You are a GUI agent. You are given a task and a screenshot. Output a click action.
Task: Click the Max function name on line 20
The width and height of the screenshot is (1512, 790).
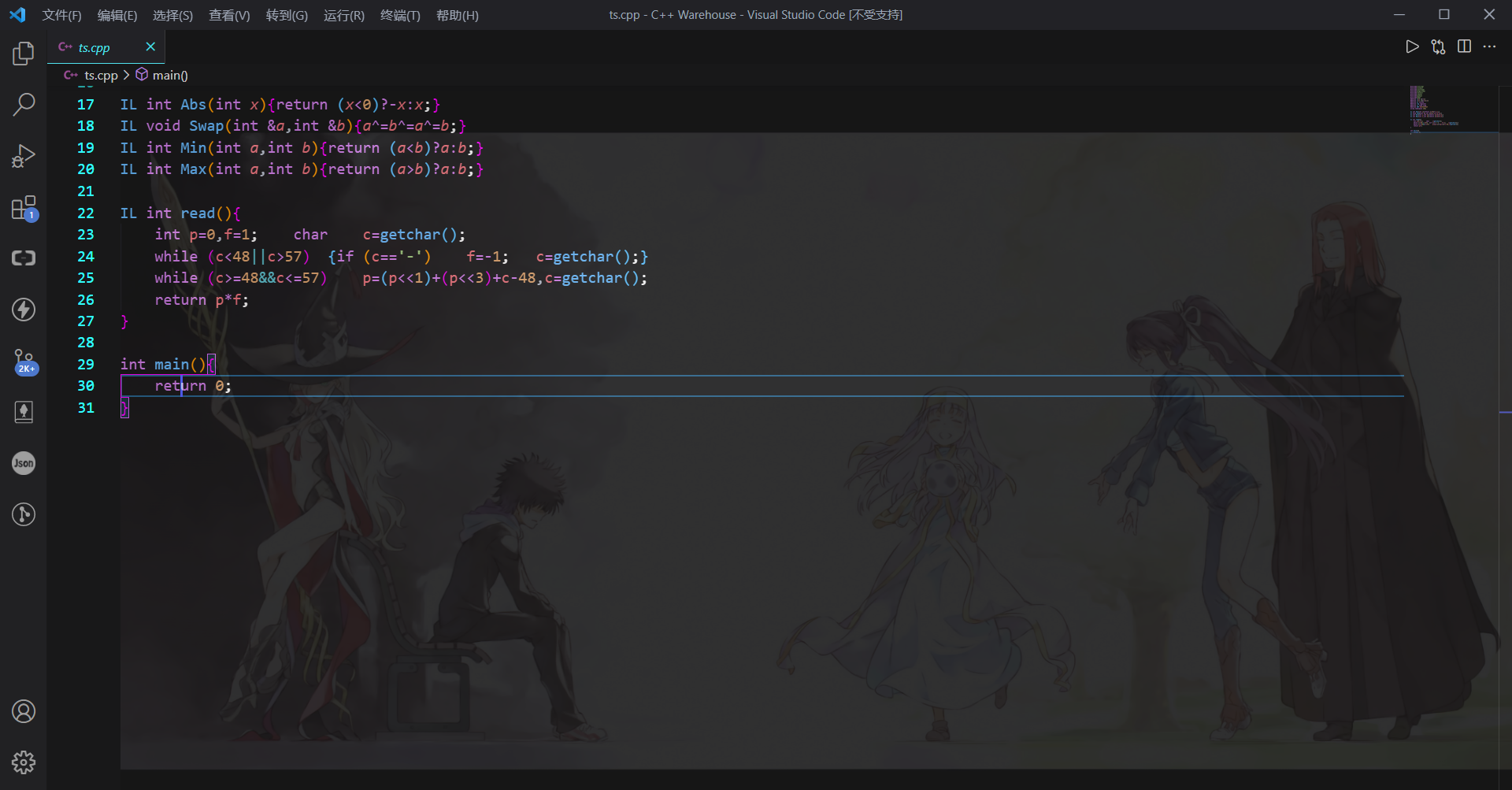[193, 169]
